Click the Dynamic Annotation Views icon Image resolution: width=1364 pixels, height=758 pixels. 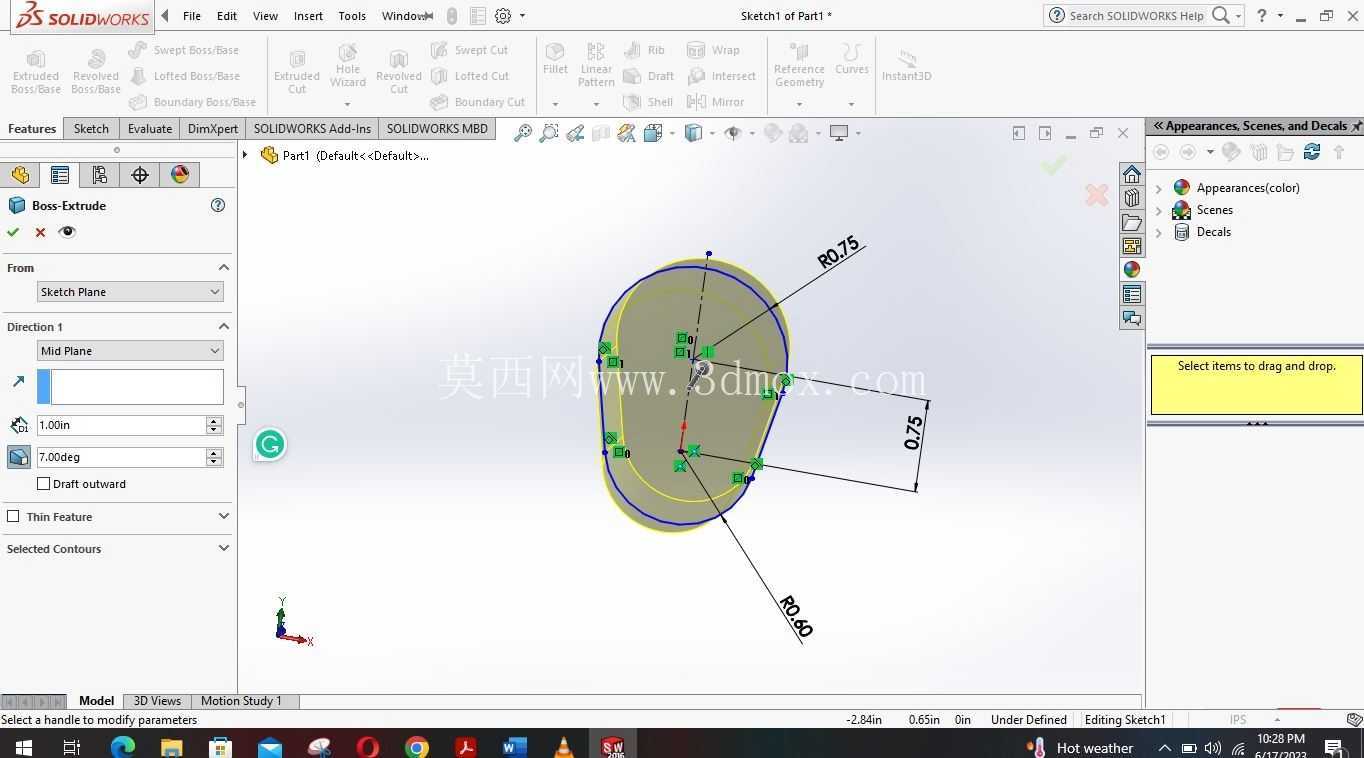tap(627, 133)
